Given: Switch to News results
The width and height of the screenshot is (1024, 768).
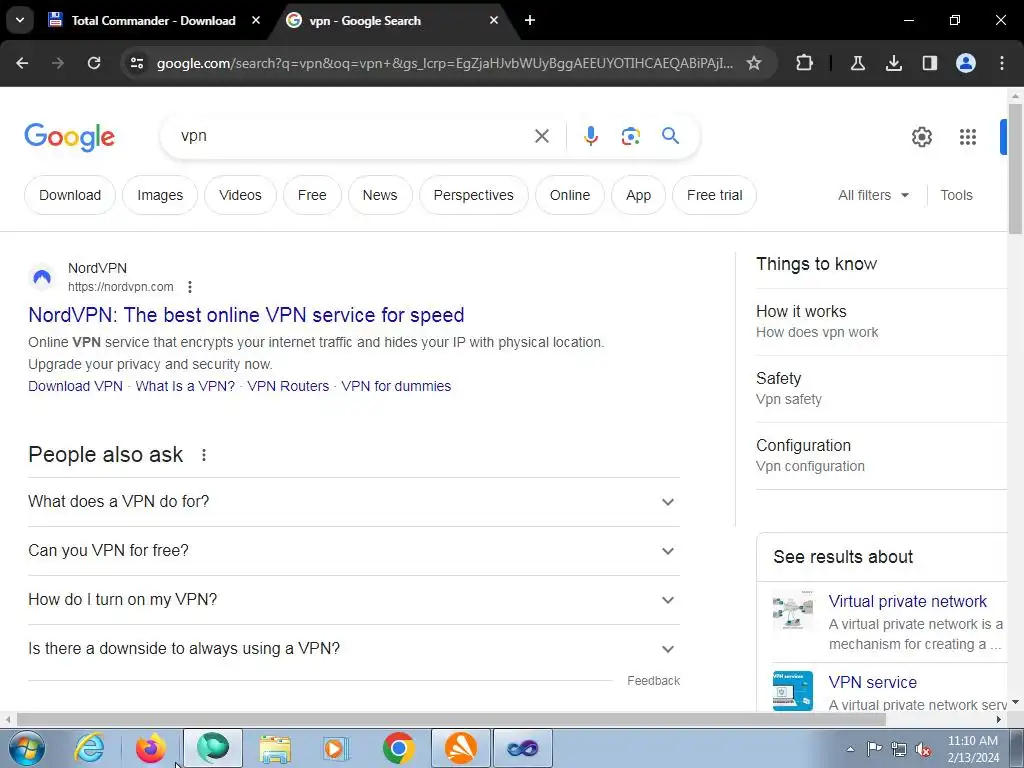Looking at the screenshot, I should (380, 195).
